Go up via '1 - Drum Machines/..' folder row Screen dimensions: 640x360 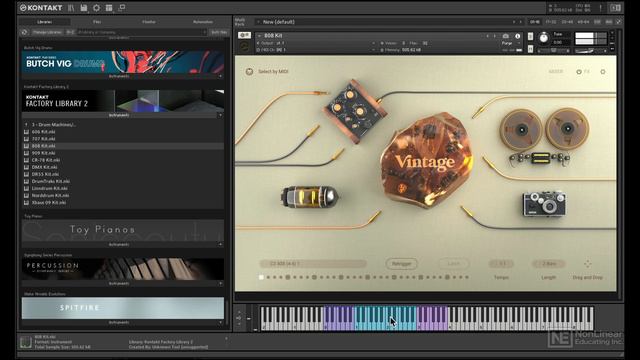122,125
